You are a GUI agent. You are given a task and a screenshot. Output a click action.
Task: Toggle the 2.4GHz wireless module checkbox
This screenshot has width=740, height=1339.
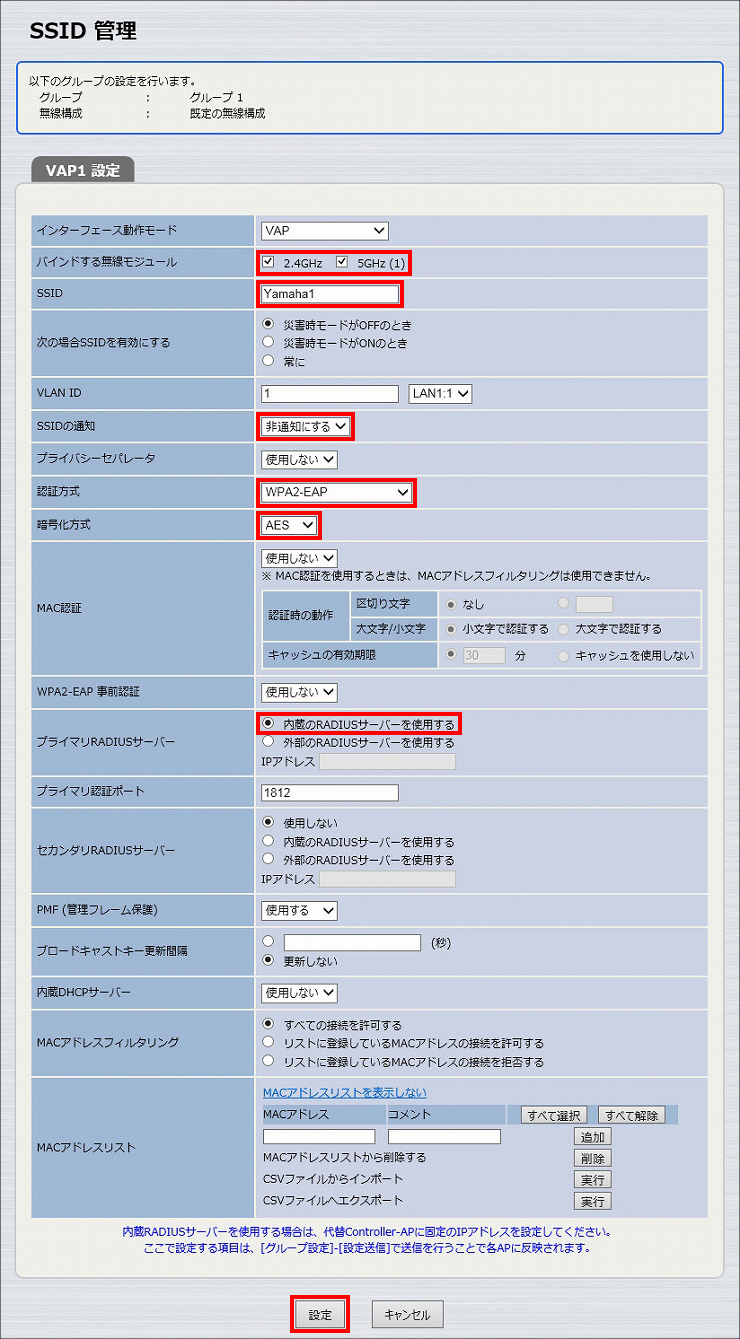pyautogui.click(x=268, y=263)
